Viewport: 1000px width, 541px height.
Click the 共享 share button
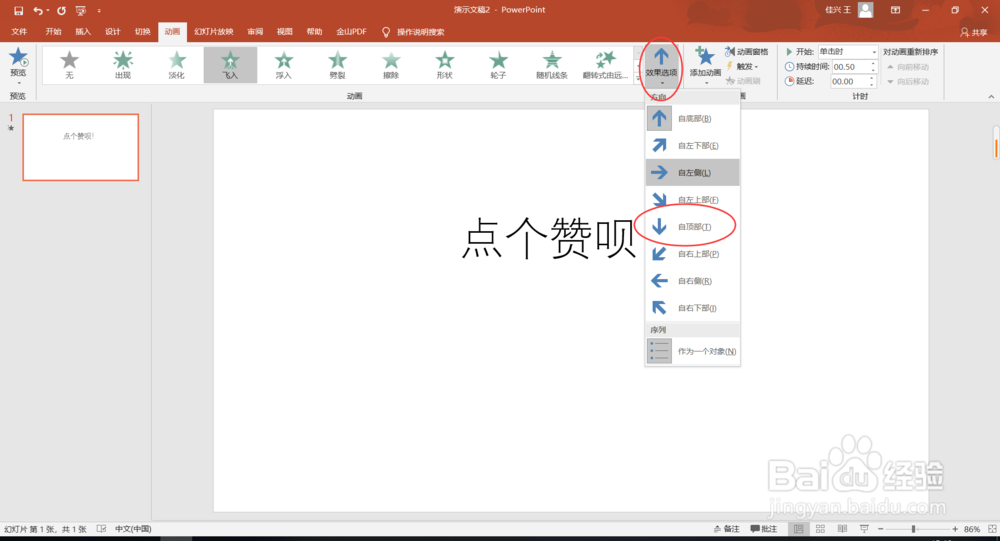[974, 32]
